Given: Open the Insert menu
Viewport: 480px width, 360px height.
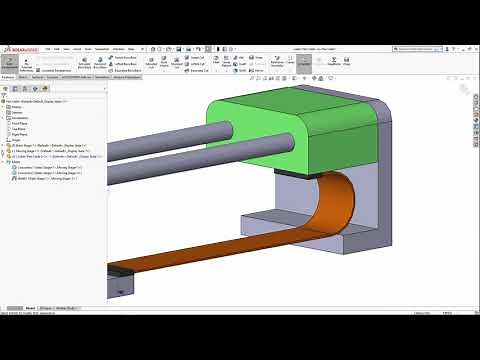Looking at the screenshot, I should (77, 49).
